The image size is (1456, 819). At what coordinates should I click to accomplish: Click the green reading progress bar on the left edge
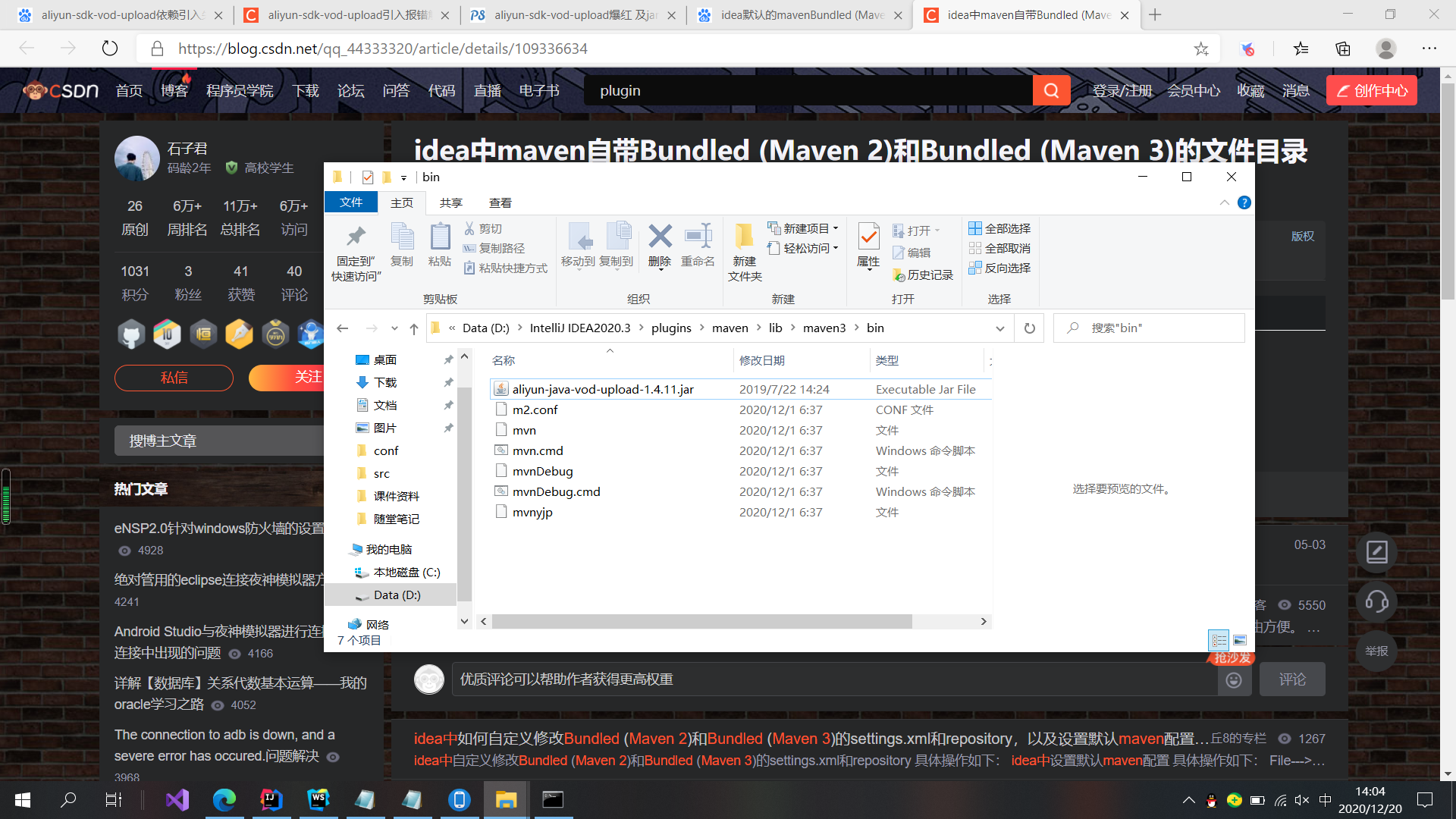(x=5, y=497)
